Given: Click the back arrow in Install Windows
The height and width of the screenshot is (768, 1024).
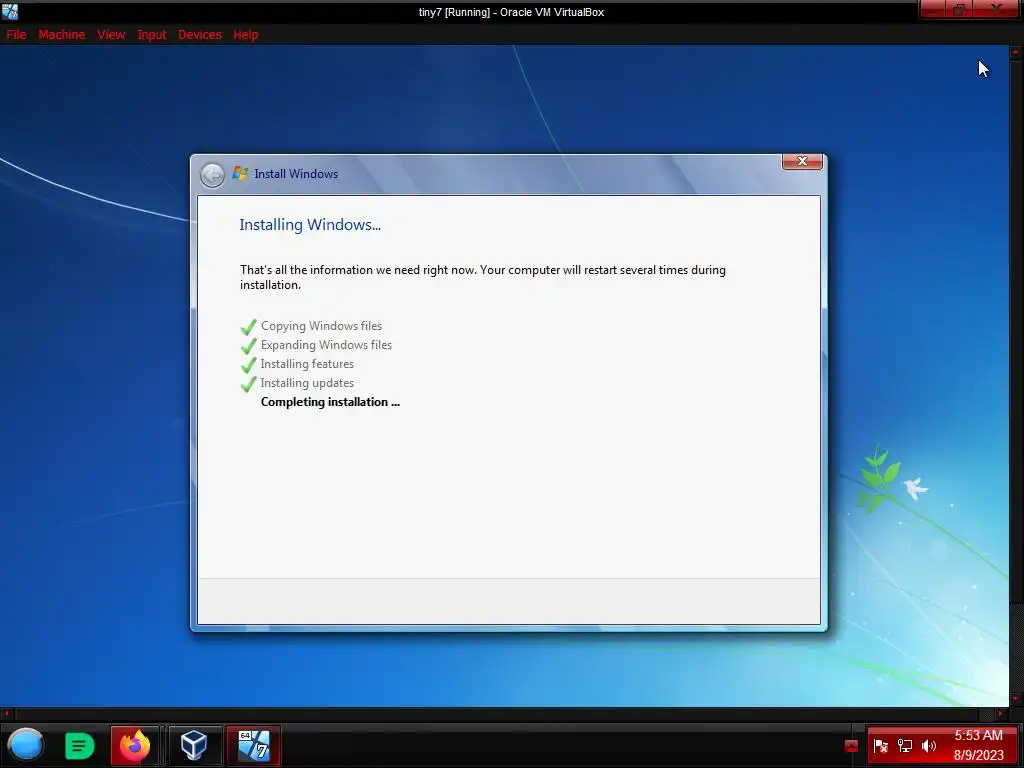Looking at the screenshot, I should click(212, 174).
